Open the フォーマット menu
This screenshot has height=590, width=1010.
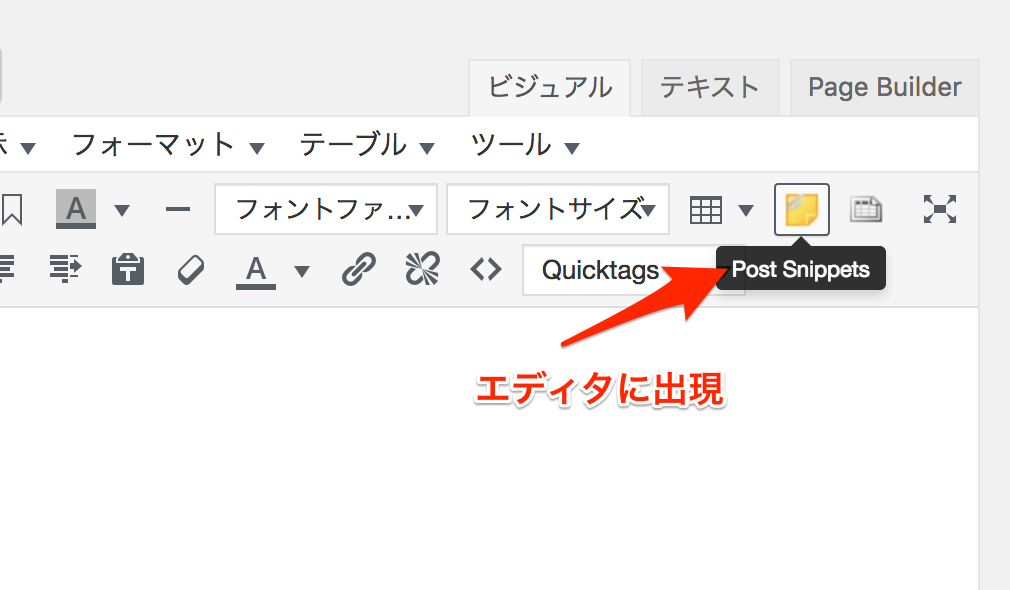click(167, 145)
